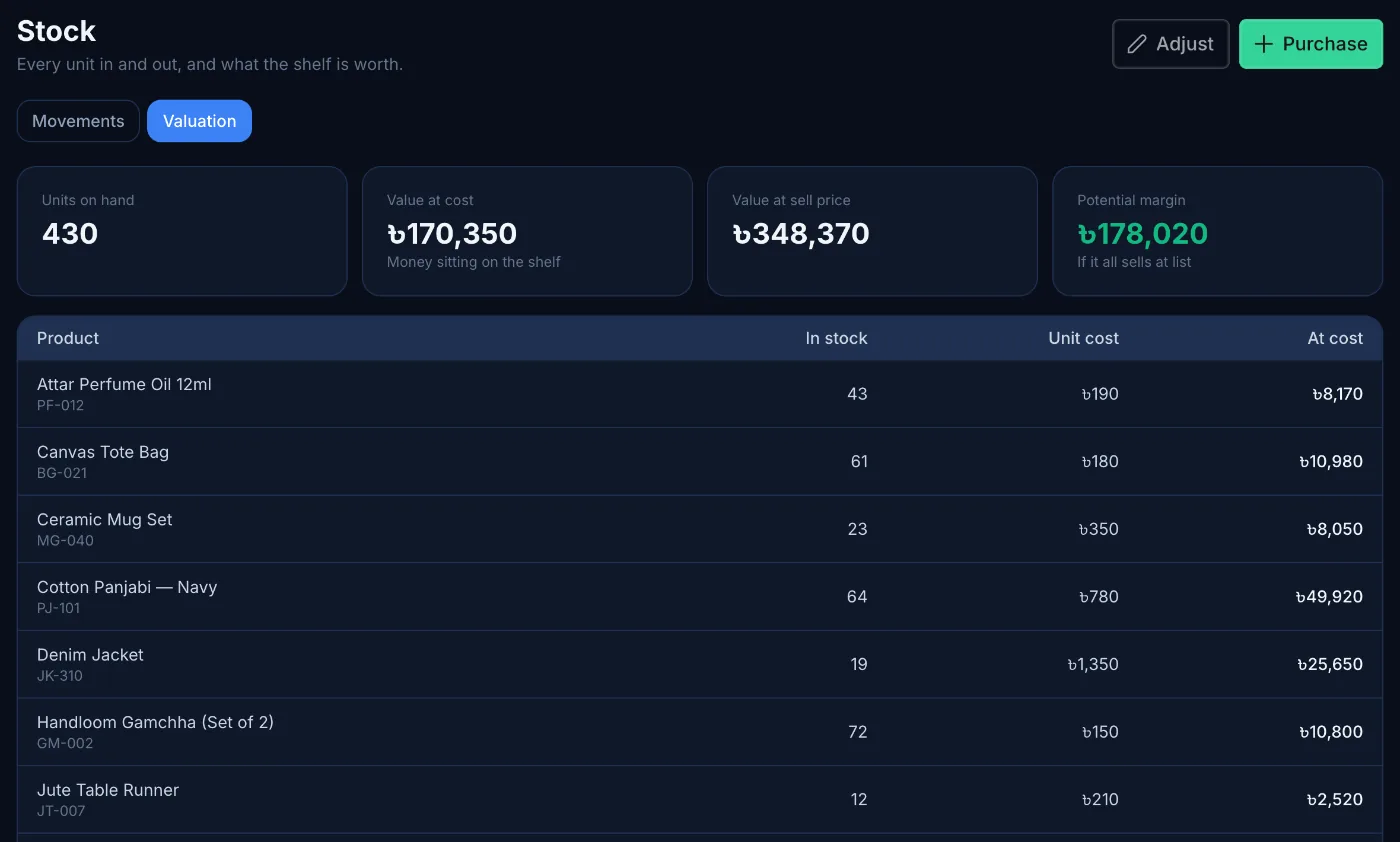
Task: Click the At cost column header
Action: click(1335, 338)
